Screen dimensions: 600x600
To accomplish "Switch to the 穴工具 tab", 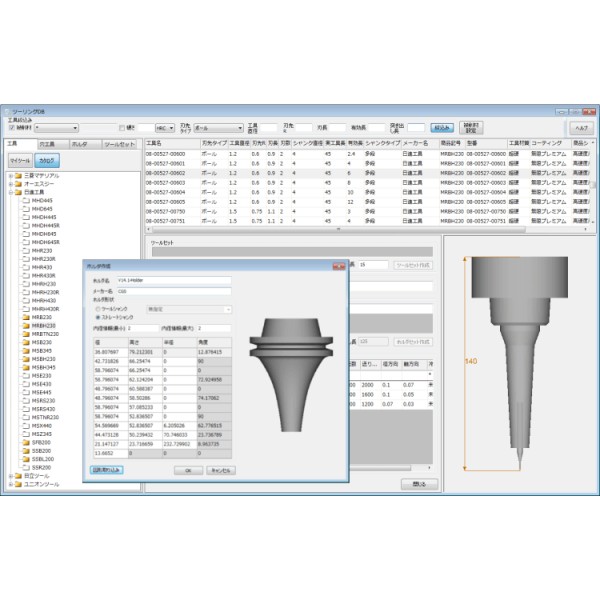I will (x=53, y=144).
